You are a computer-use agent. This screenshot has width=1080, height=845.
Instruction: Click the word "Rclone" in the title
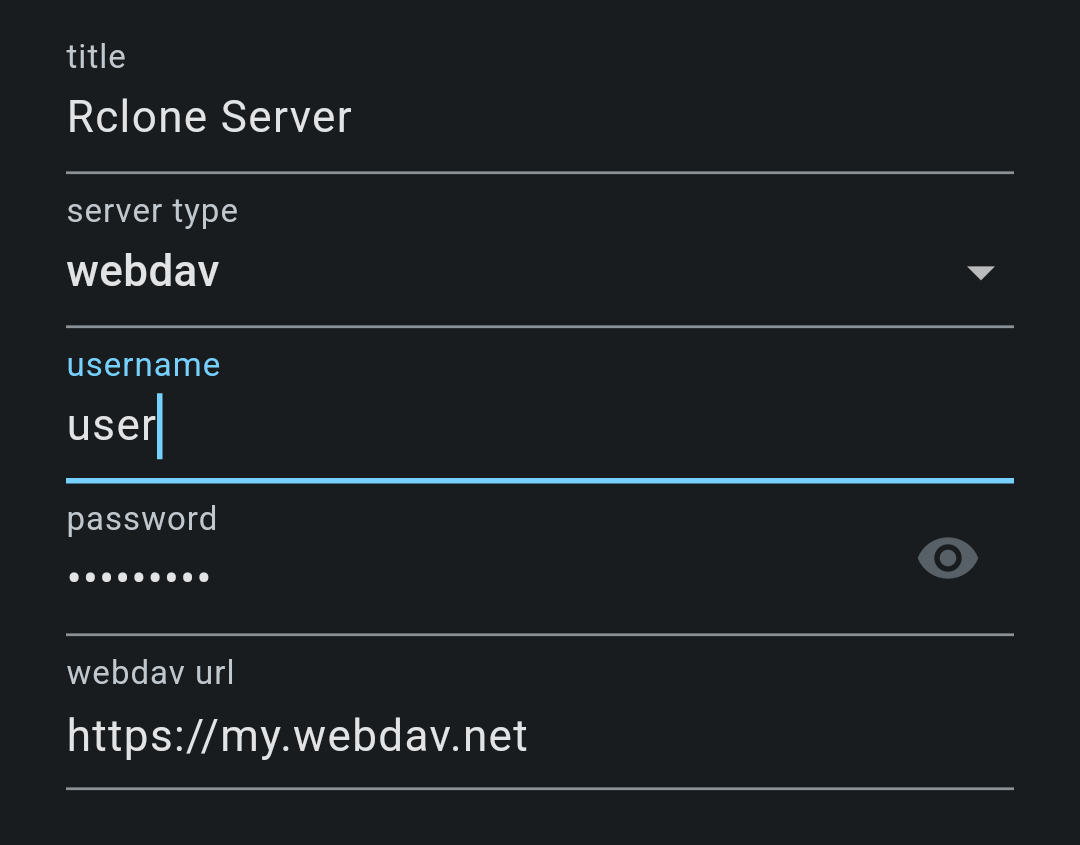[x=137, y=118]
